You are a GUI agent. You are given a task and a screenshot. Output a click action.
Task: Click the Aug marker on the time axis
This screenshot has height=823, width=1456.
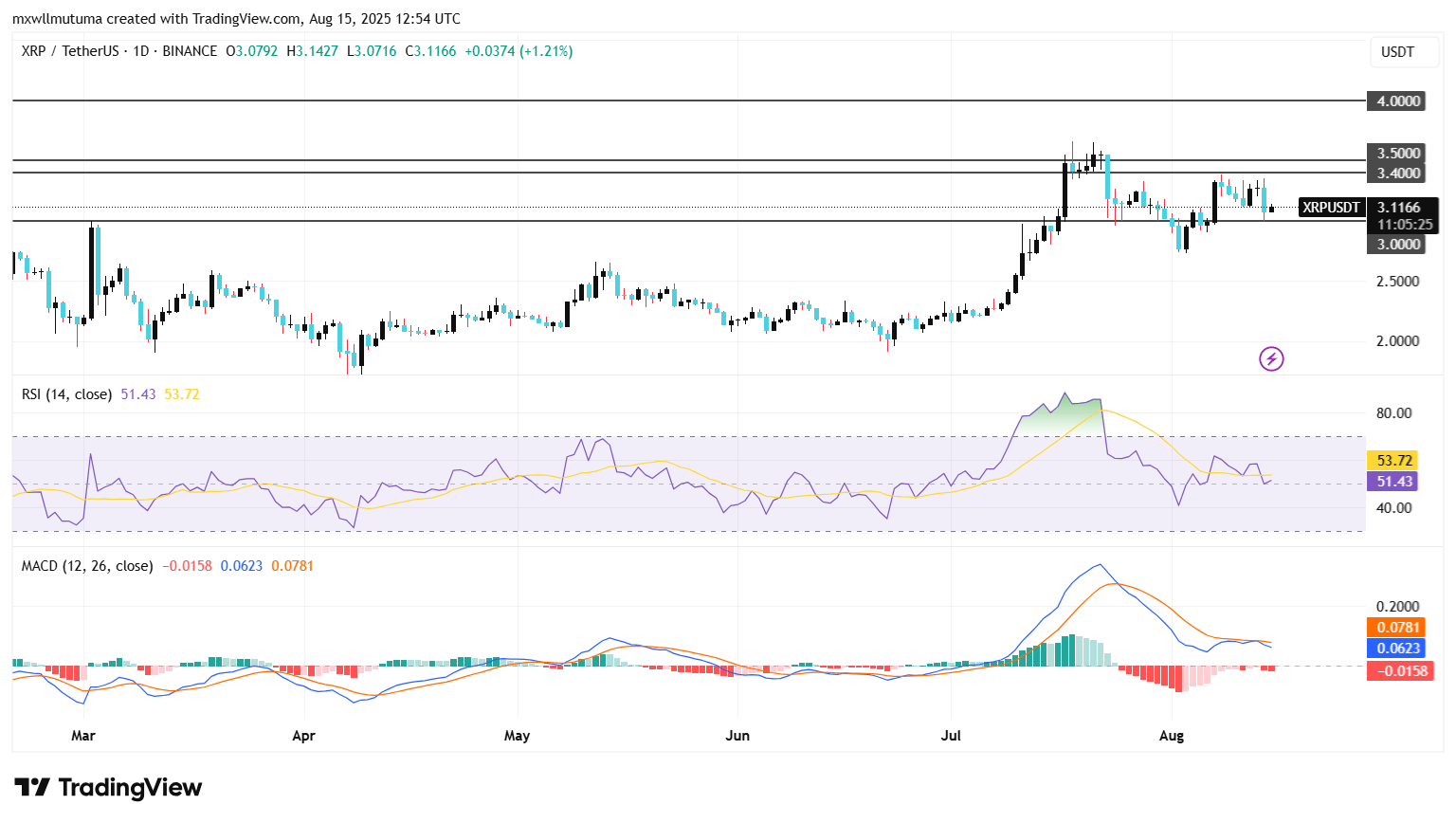[x=1172, y=736]
